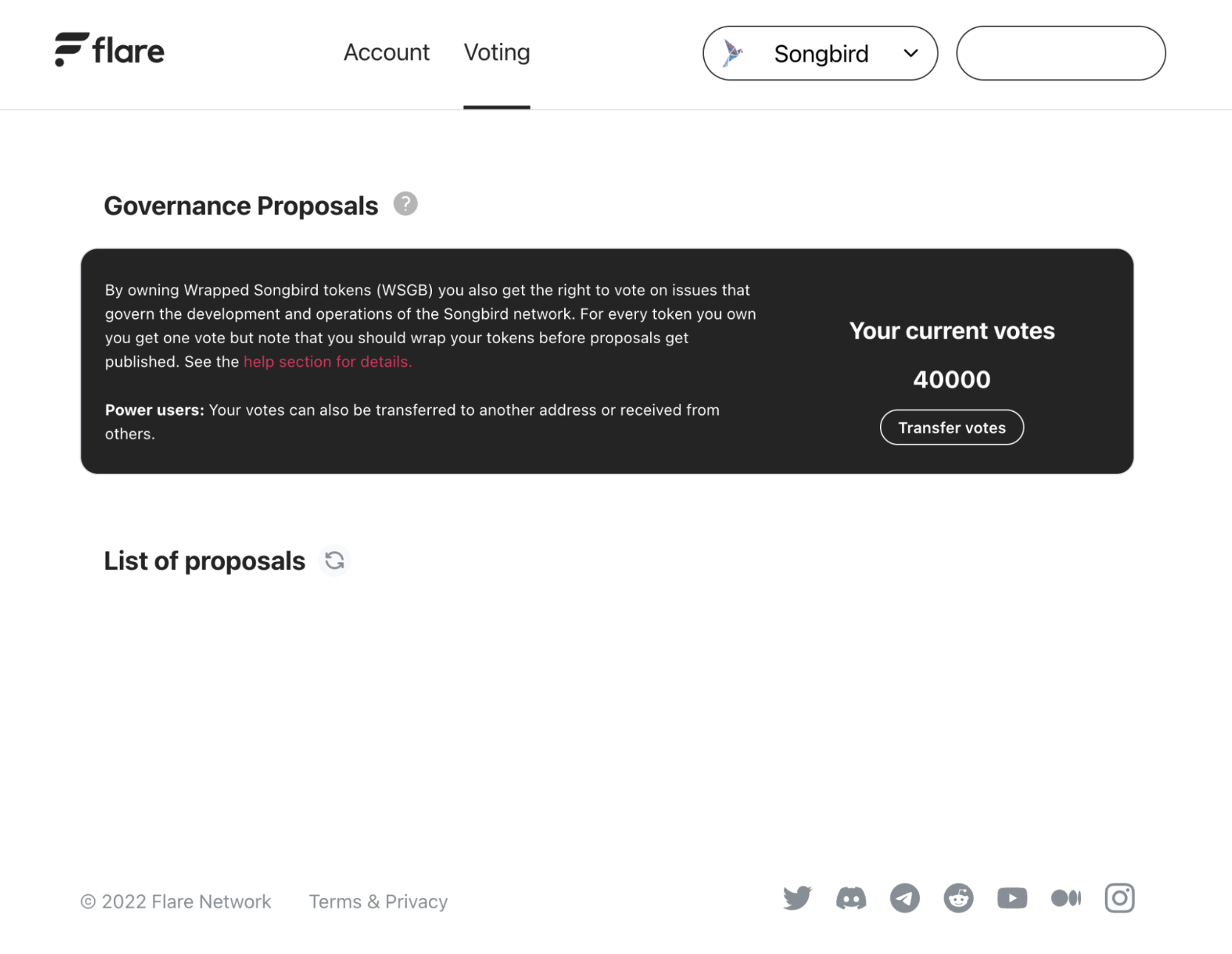Refresh the list of proposals
The width and height of the screenshot is (1232, 954).
click(334, 561)
